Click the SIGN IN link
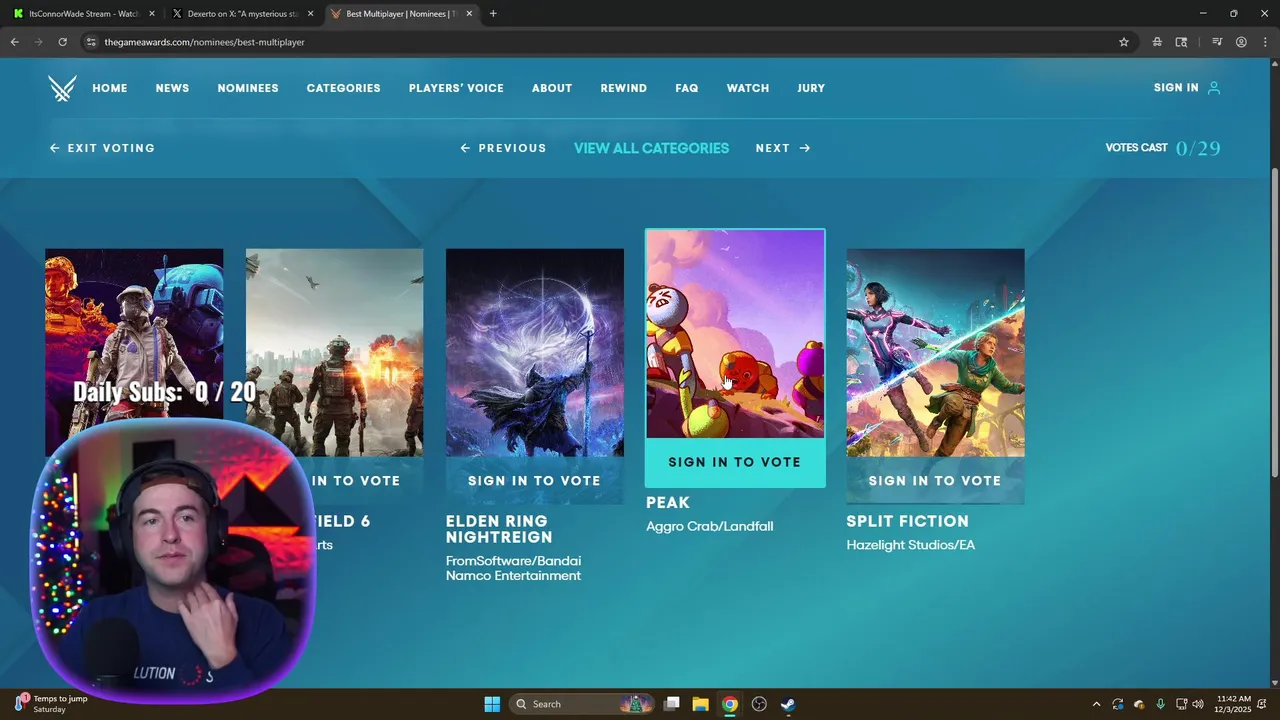The height and width of the screenshot is (720, 1280). (x=1176, y=88)
